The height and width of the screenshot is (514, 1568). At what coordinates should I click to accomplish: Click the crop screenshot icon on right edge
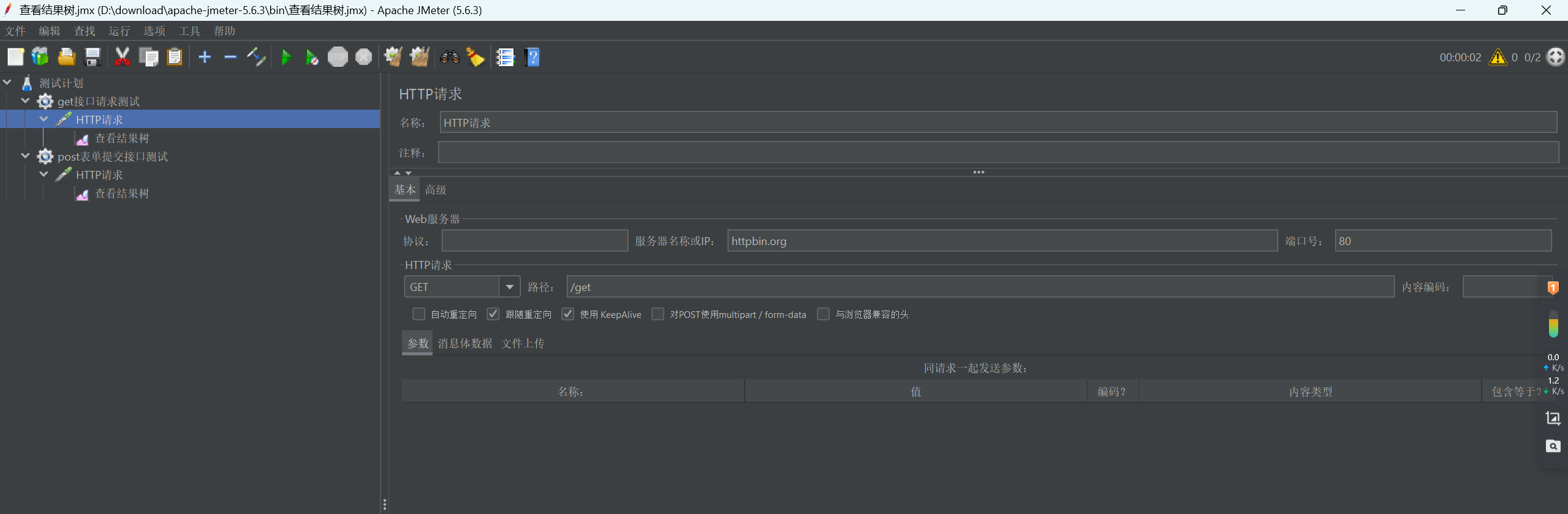tap(1553, 418)
